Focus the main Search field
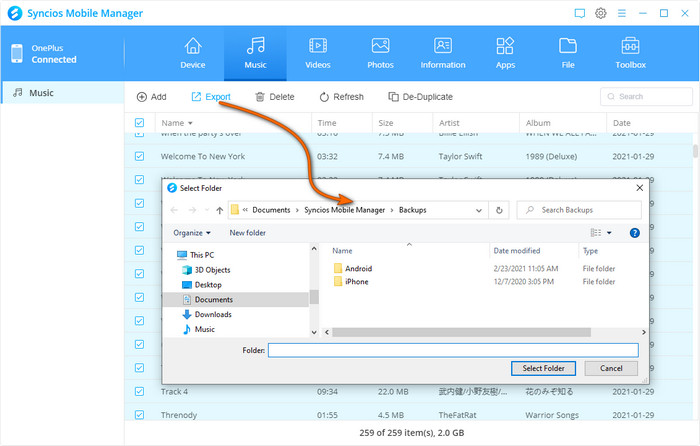 646,96
